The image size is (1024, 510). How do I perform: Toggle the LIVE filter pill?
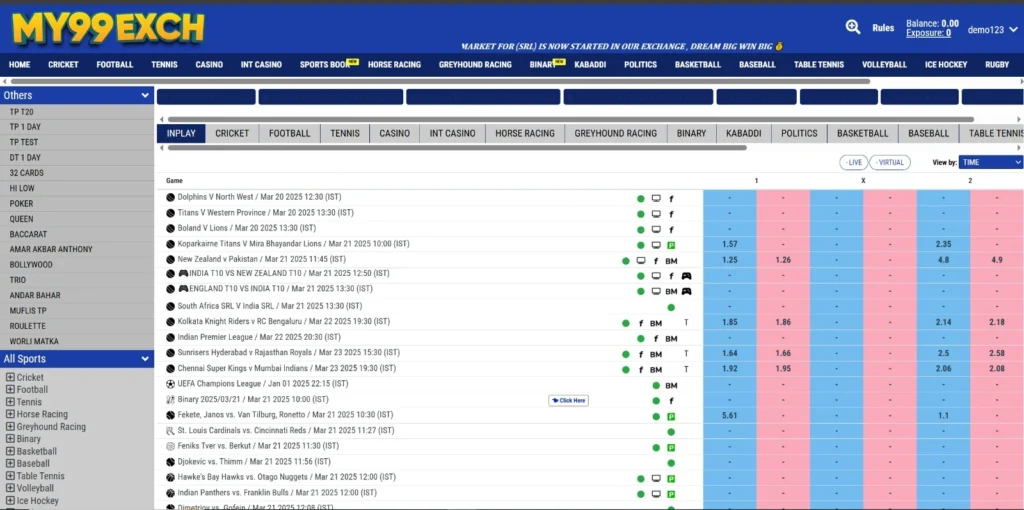[x=854, y=163]
